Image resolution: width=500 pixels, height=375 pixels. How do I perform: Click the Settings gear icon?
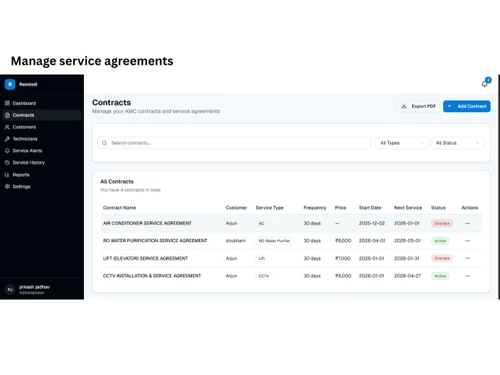click(7, 186)
